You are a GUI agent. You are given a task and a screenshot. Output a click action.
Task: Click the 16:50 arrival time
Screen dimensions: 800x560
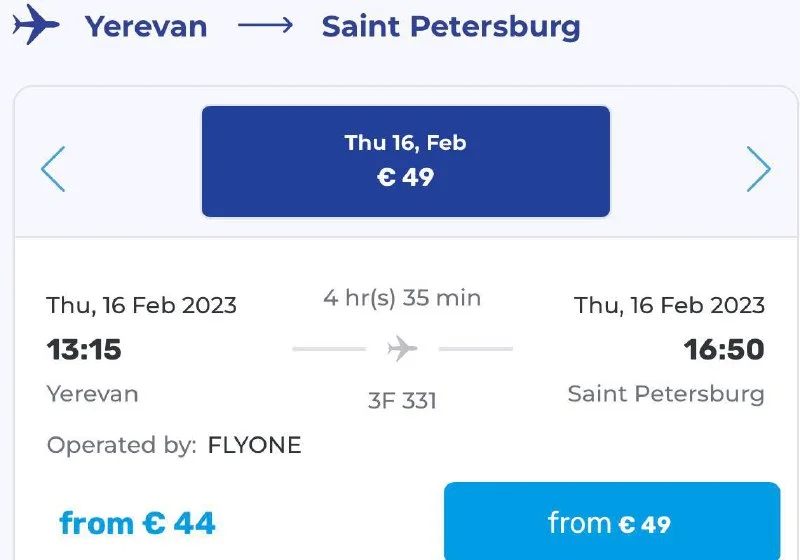(x=724, y=350)
